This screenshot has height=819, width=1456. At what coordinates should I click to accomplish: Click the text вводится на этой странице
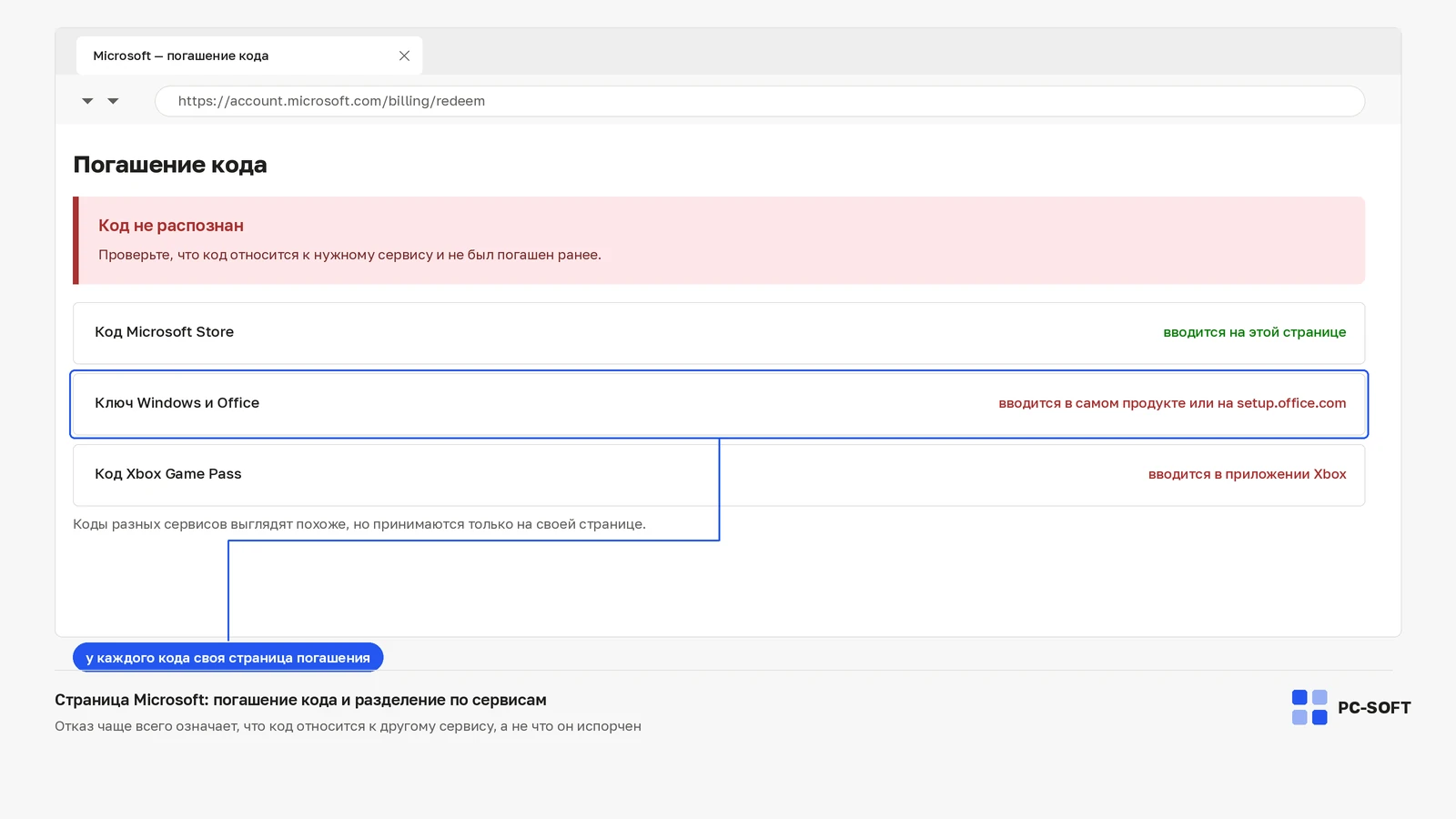[1254, 332]
